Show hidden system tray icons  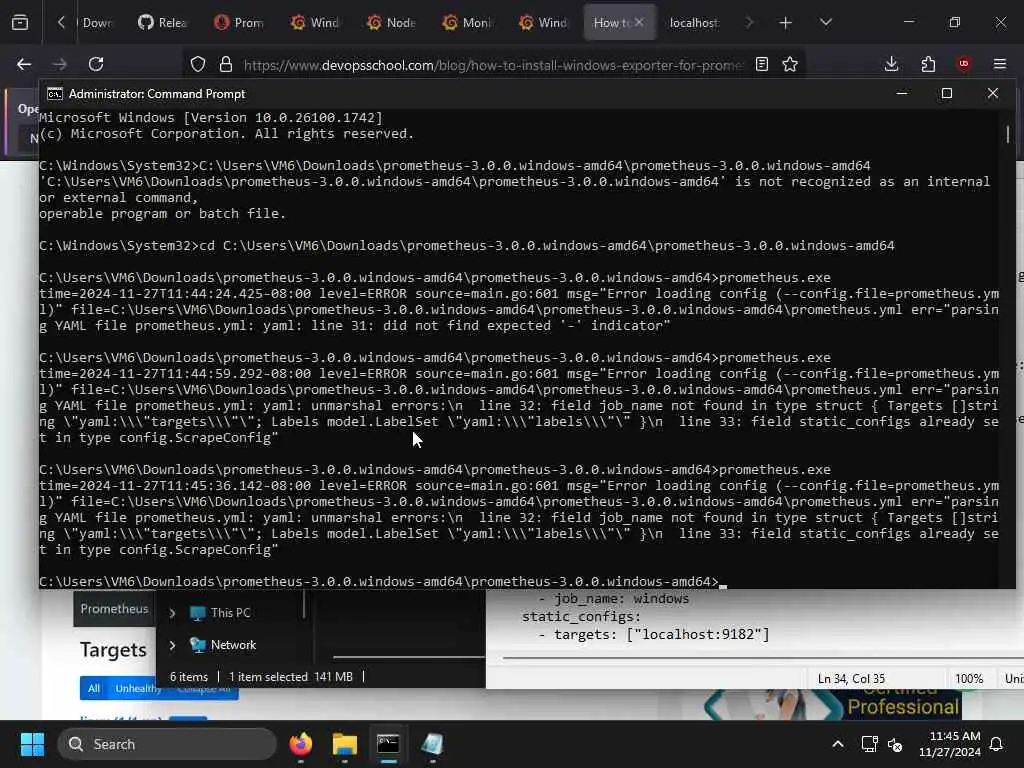pyautogui.click(x=838, y=744)
